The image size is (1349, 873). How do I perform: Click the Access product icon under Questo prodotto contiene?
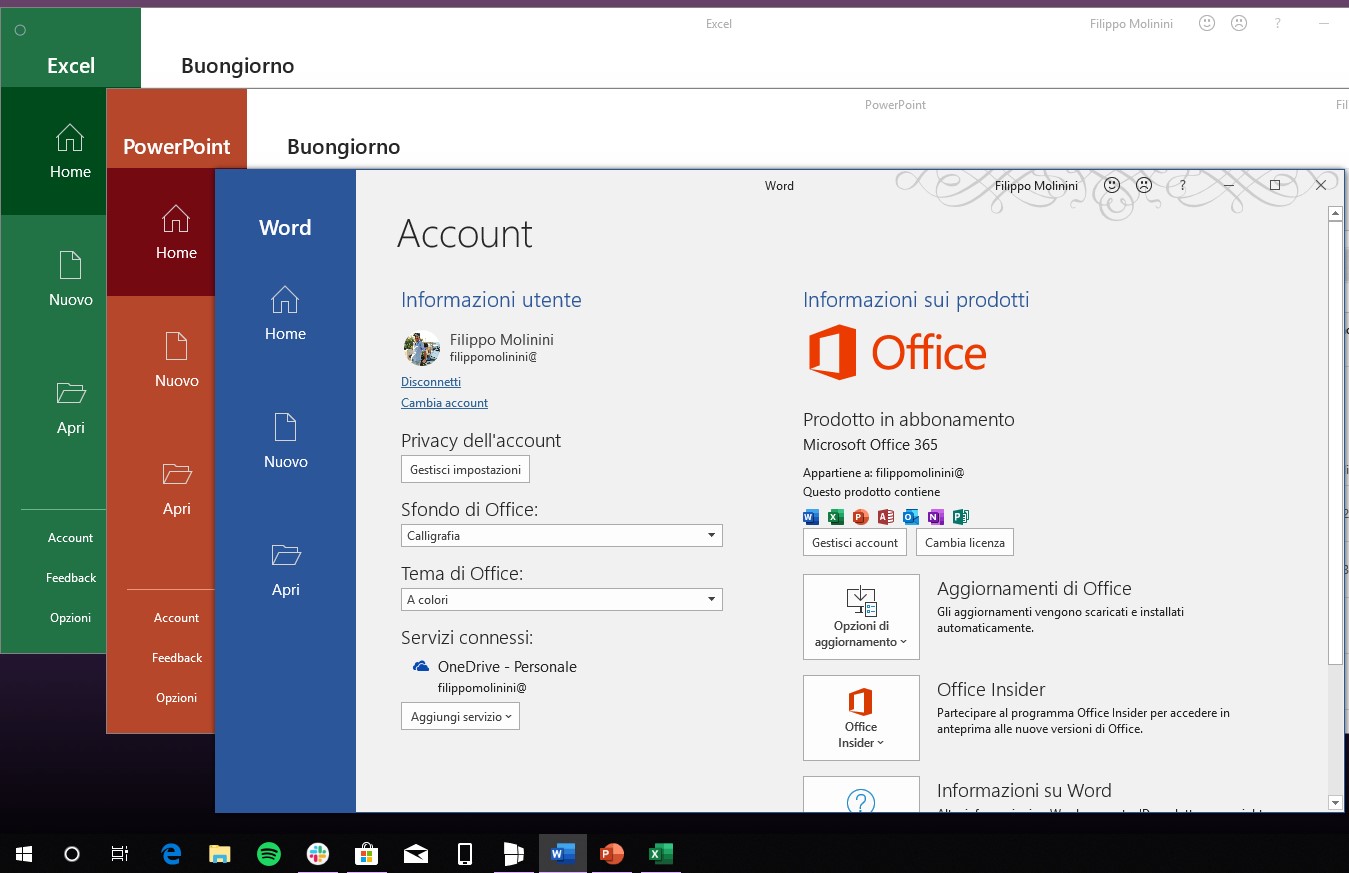pos(886,517)
